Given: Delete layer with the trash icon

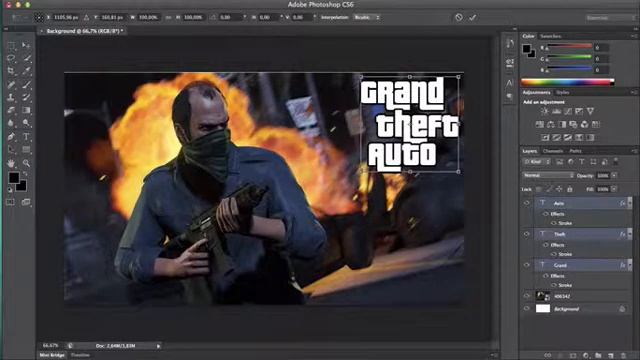Looking at the screenshot, I should pyautogui.click(x=623, y=356).
